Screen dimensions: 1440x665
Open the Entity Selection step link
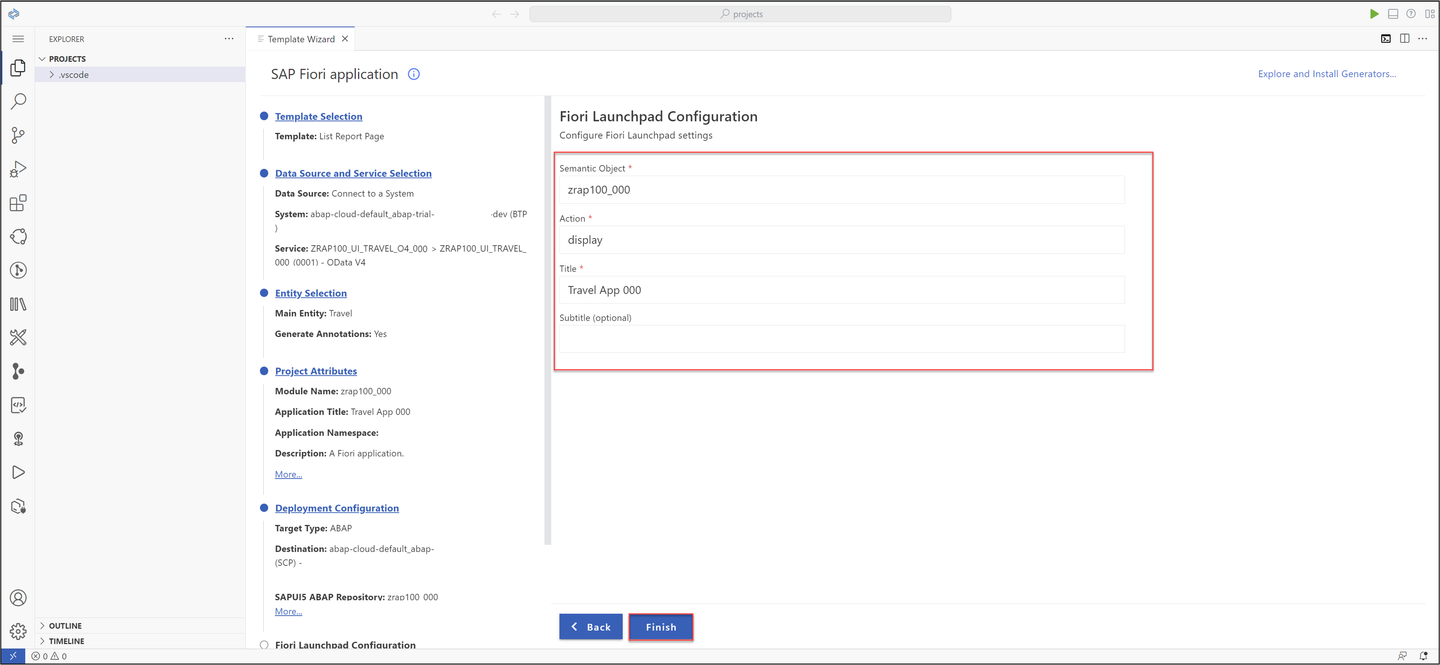[x=311, y=294]
